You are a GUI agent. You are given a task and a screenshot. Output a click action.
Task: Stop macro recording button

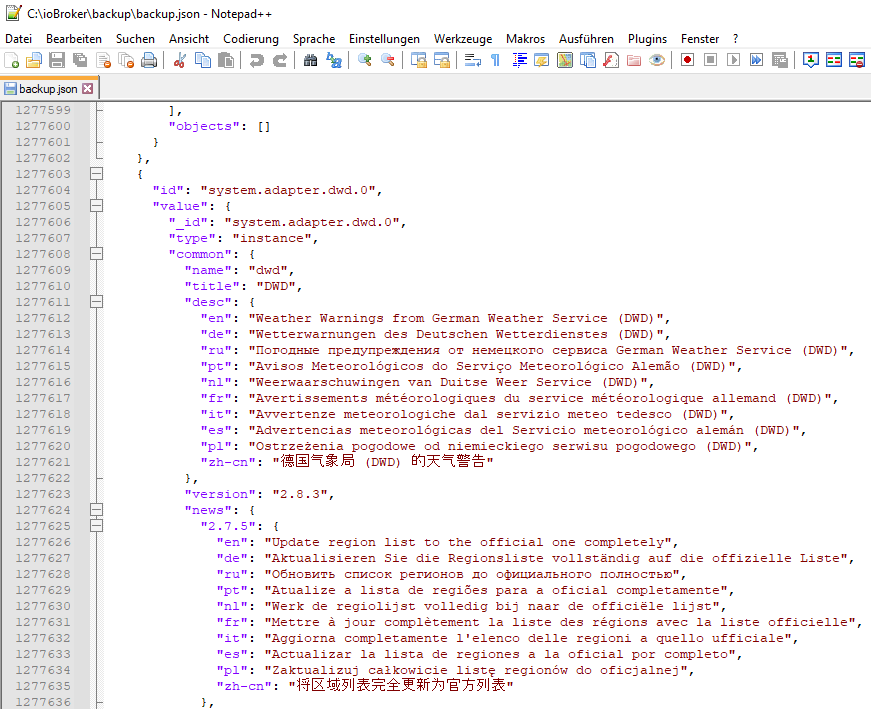pos(710,60)
